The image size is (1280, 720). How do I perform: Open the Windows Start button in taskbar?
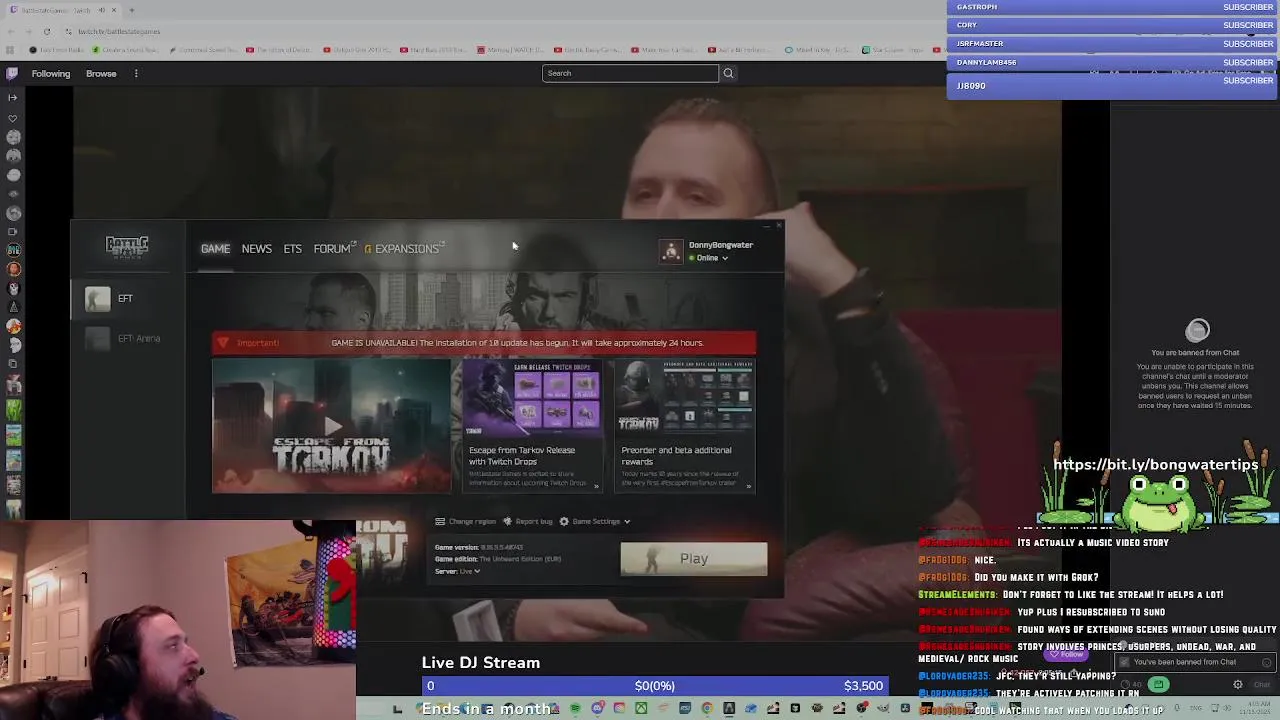tap(397, 709)
